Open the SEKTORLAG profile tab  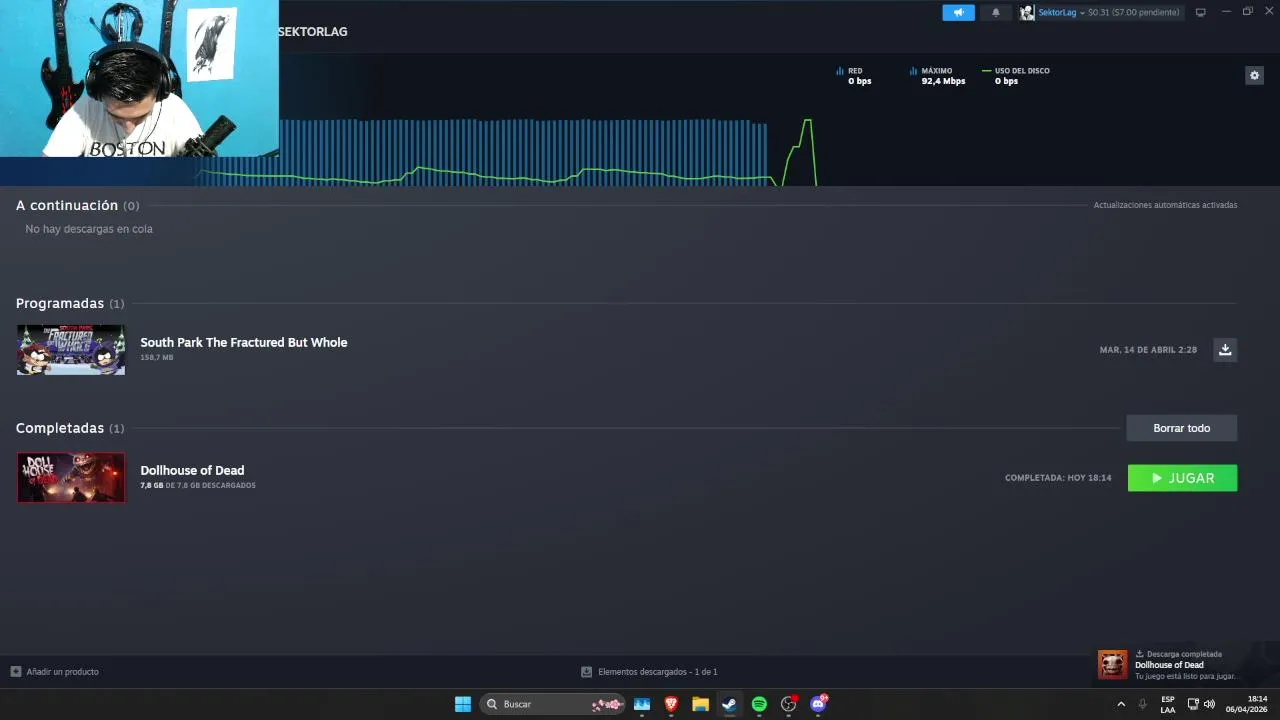click(312, 32)
